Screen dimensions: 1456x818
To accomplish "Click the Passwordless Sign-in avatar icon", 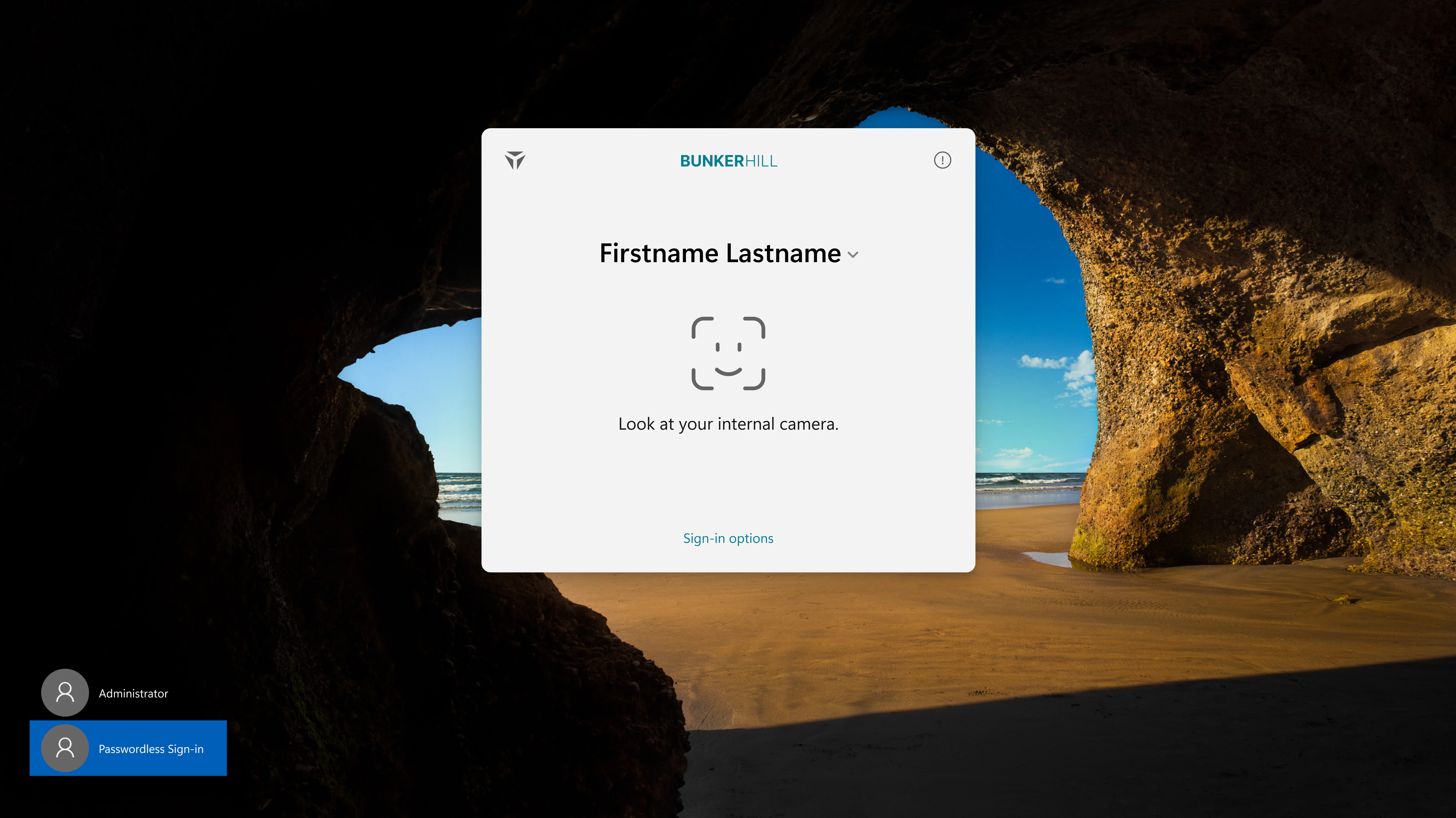I will 65,748.
